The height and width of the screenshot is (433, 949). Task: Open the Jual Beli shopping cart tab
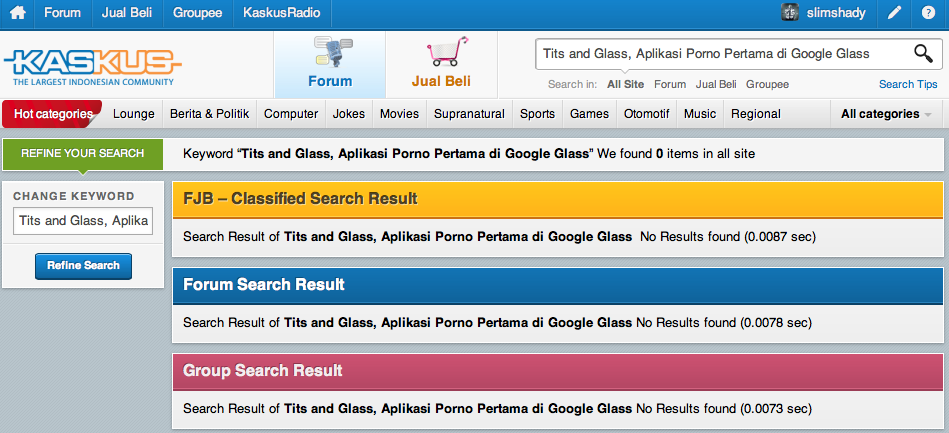(x=441, y=64)
